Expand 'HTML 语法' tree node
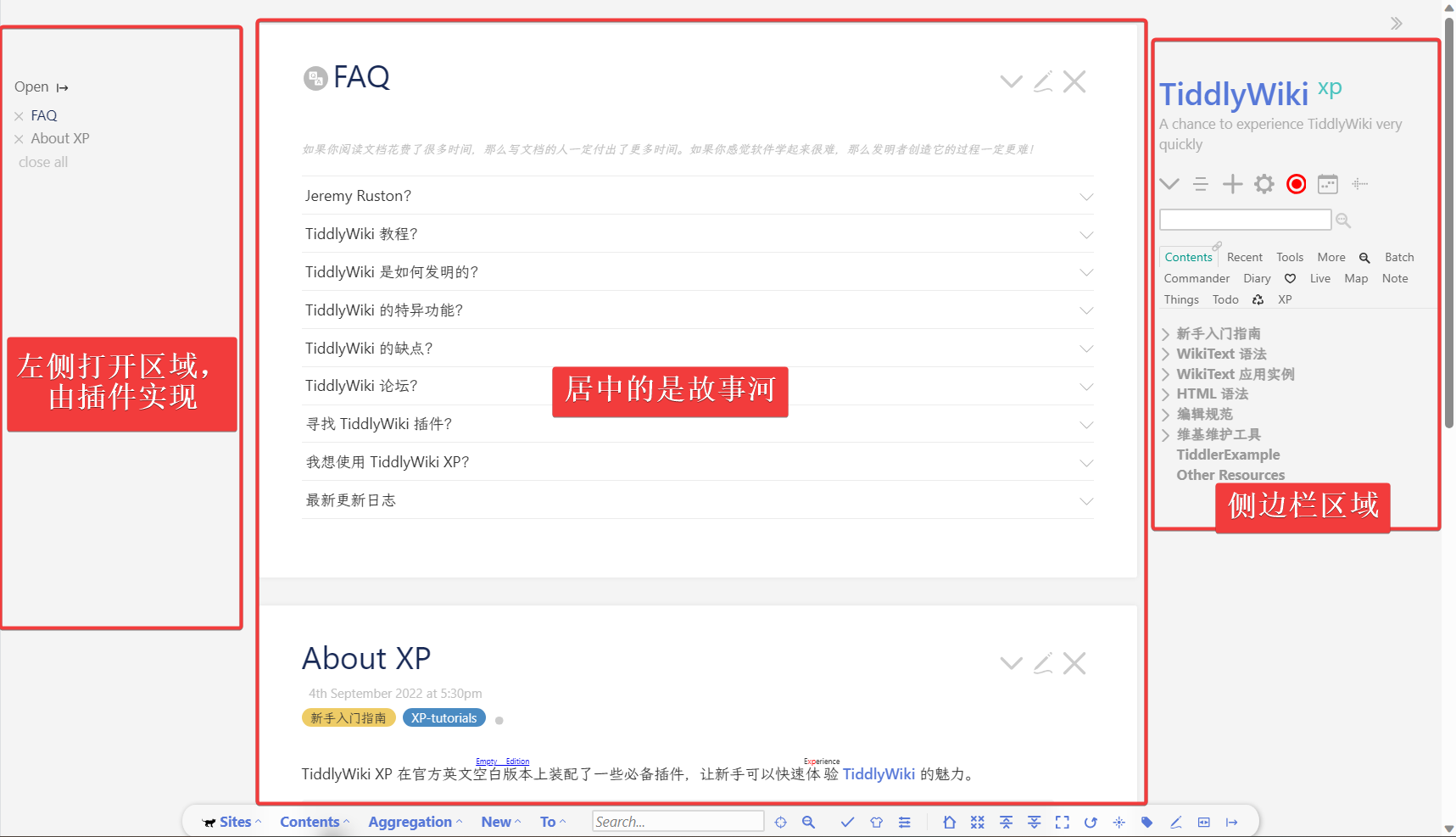Viewport: 1456px width, 837px height. tap(1166, 394)
